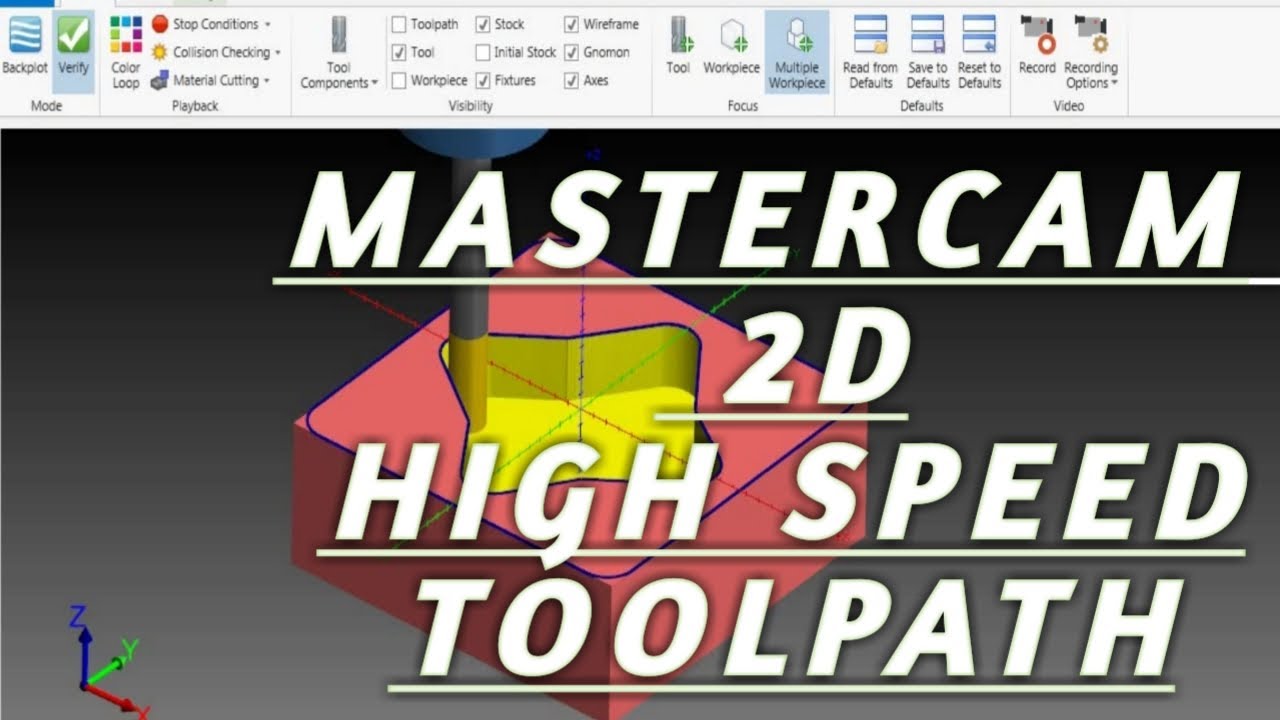Toggle the Fixtures checkbox

click(483, 80)
